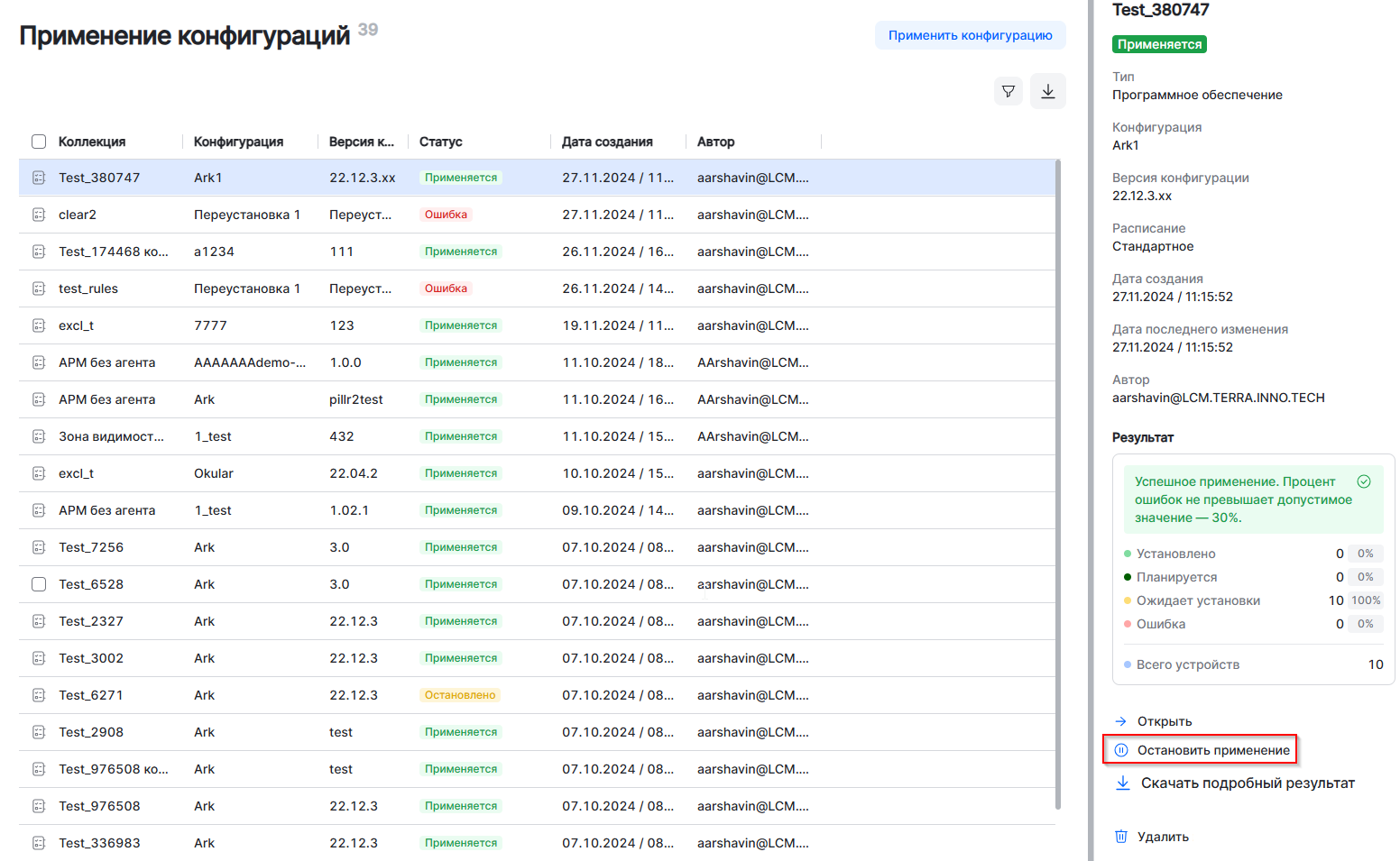Image resolution: width=1400 pixels, height=861 pixels.
Task: Click the download icon above the table
Action: [1048, 91]
